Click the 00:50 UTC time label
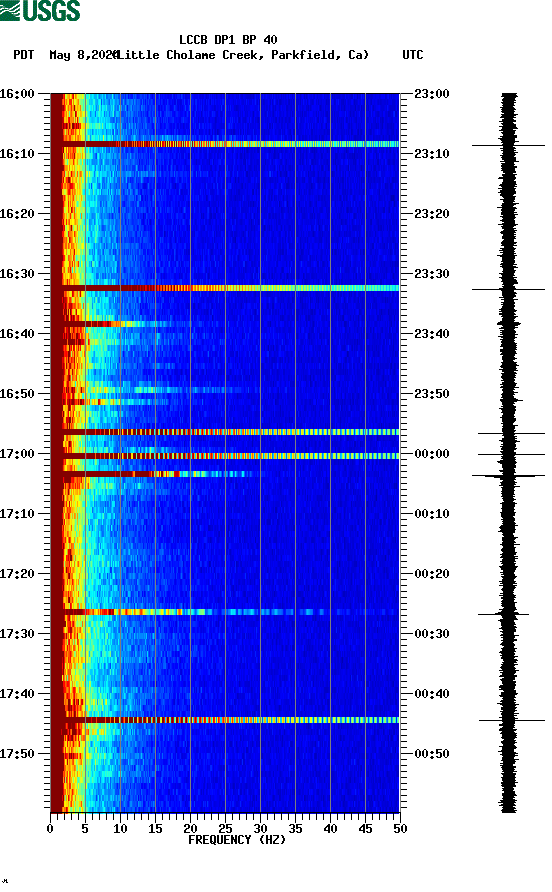Viewport: 552px width, 892px height. click(x=432, y=754)
